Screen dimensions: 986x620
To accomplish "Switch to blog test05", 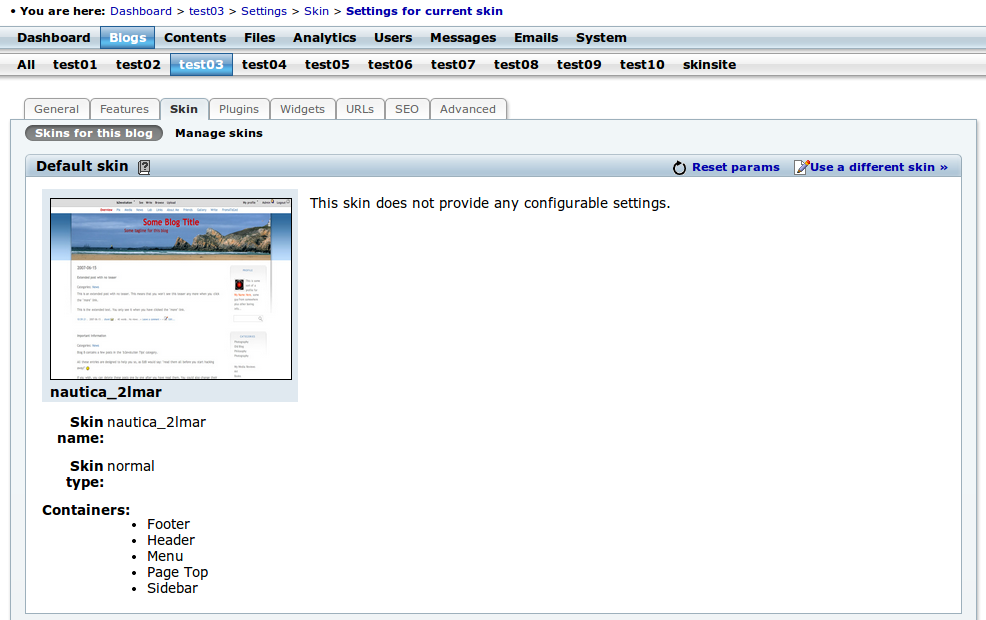I will pyautogui.click(x=327, y=65).
